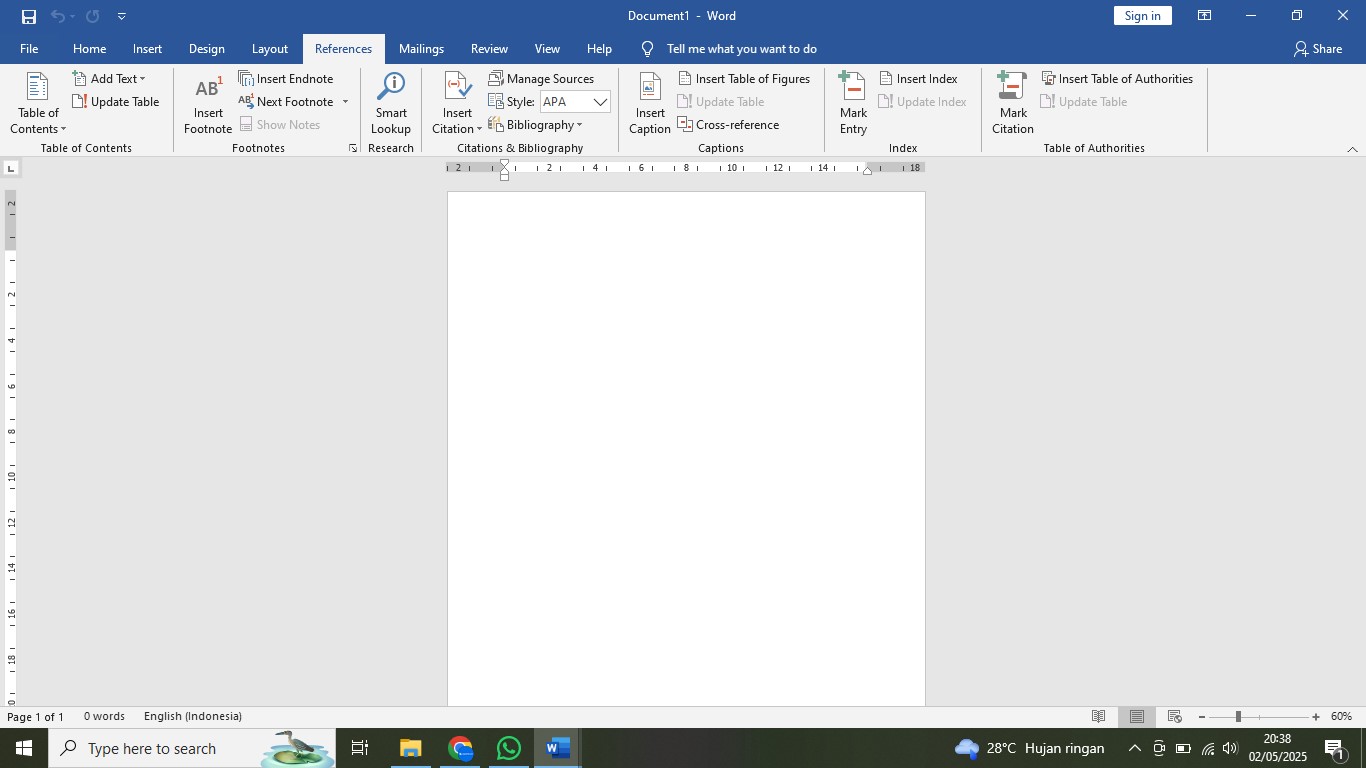Viewport: 1366px width, 768px height.
Task: Click the Tell me what you want to do field
Action: point(740,48)
